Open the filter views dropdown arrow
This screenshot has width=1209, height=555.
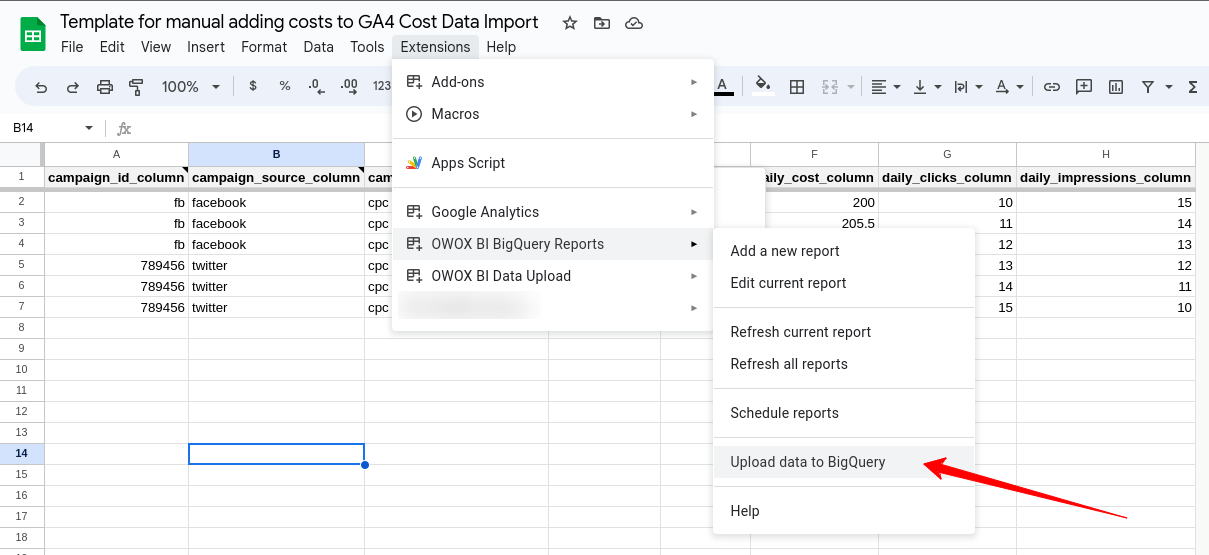(x=1169, y=87)
